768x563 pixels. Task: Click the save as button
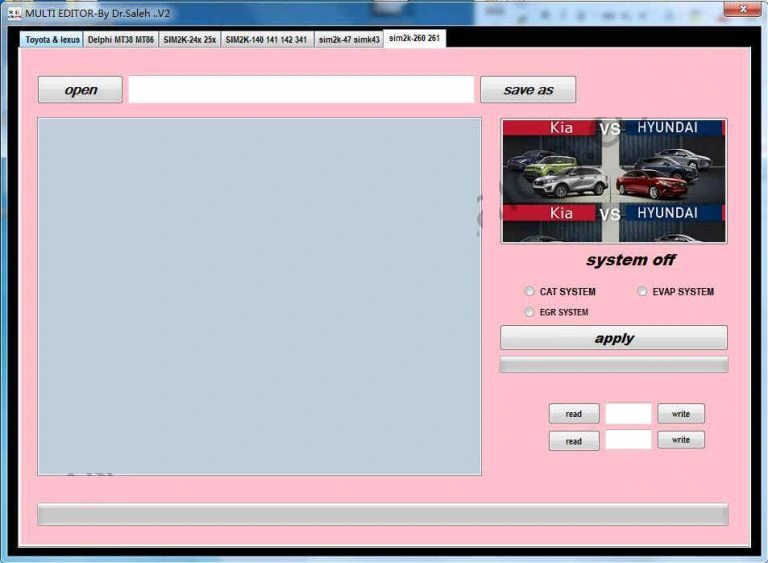528,90
